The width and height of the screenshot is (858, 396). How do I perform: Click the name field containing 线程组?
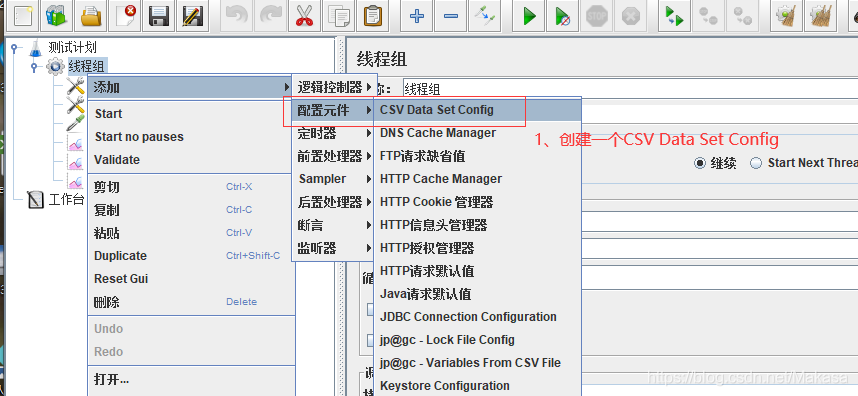tap(629, 88)
